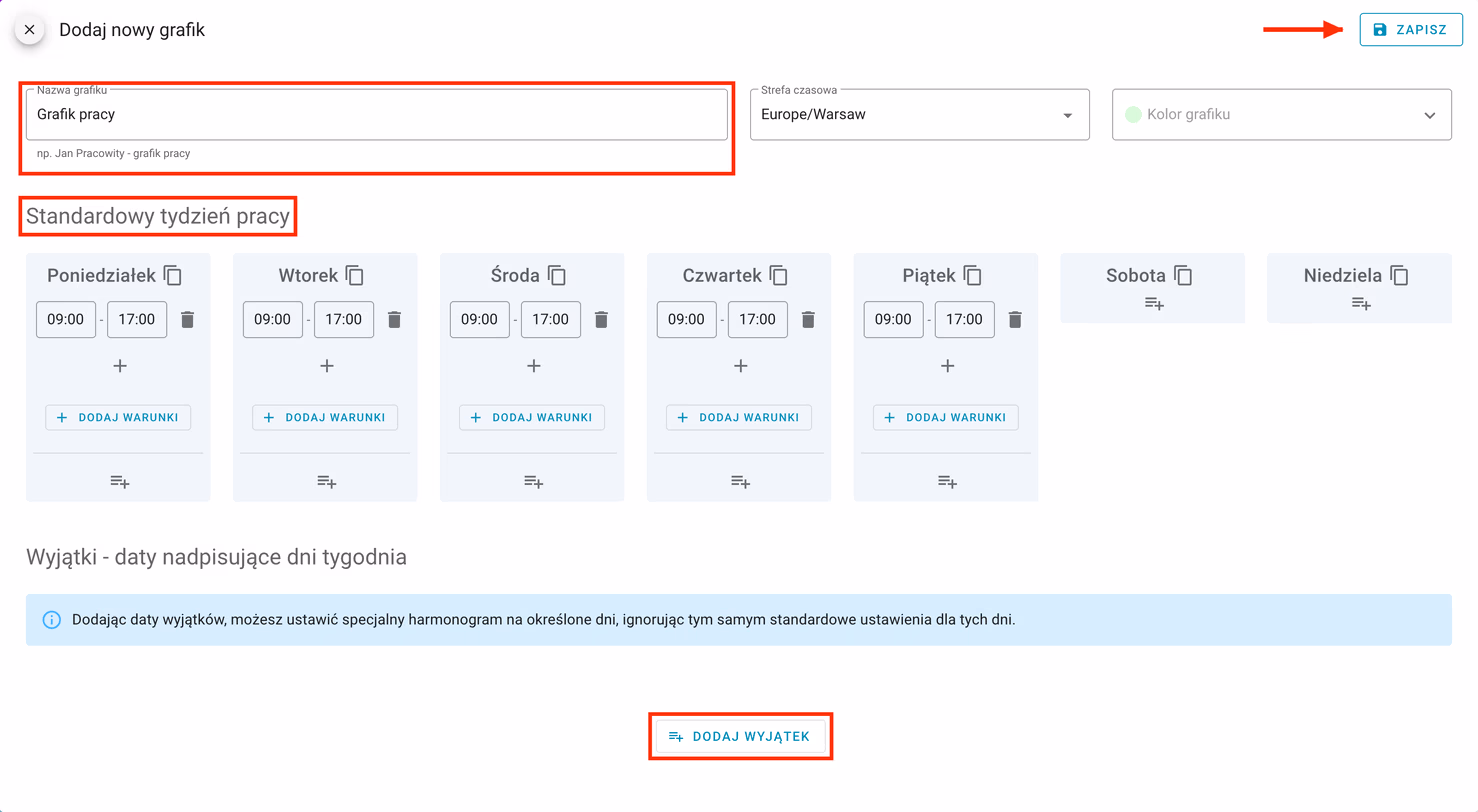Remove Wtorek time range with trash icon
Viewport: 1478px width, 812px height.
pos(395,320)
